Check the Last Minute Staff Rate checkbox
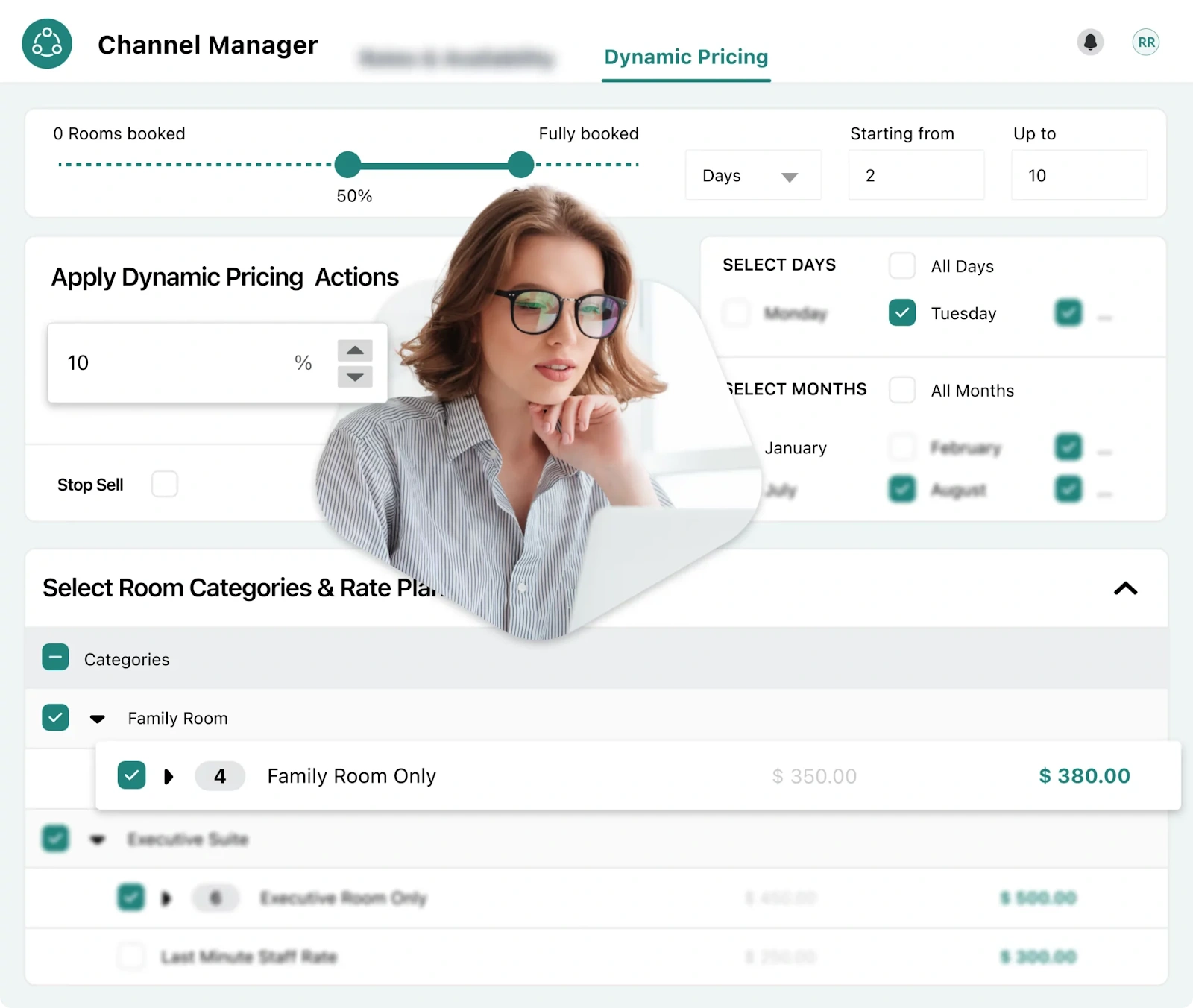The width and height of the screenshot is (1193, 1008). coord(131,956)
